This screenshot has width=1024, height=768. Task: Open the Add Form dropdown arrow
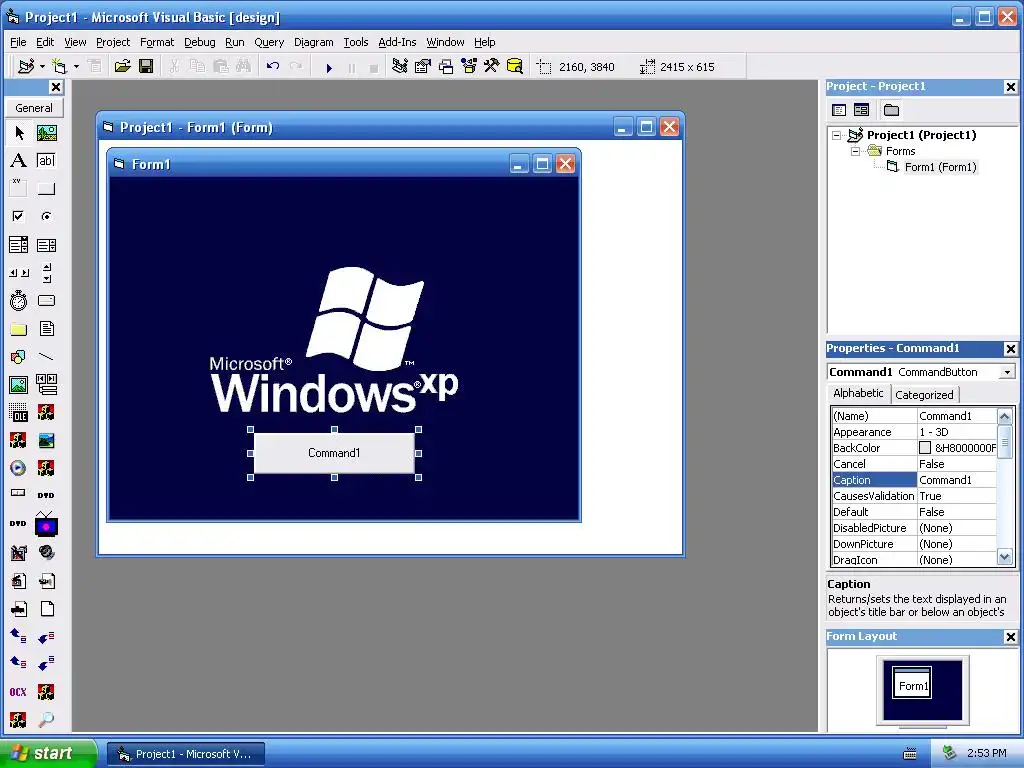coord(76,66)
